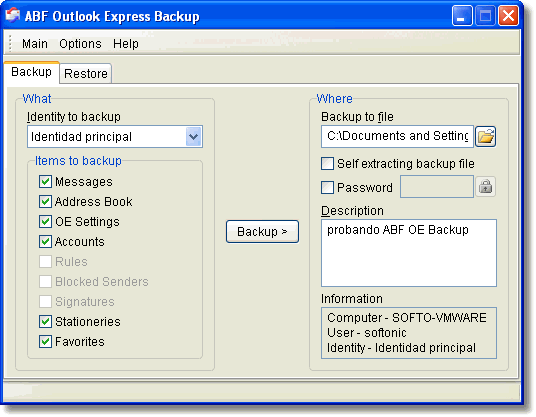Viewport: 536px width, 417px height.
Task: Click the toolbar grip handle beside Main menu
Action: click(10, 43)
